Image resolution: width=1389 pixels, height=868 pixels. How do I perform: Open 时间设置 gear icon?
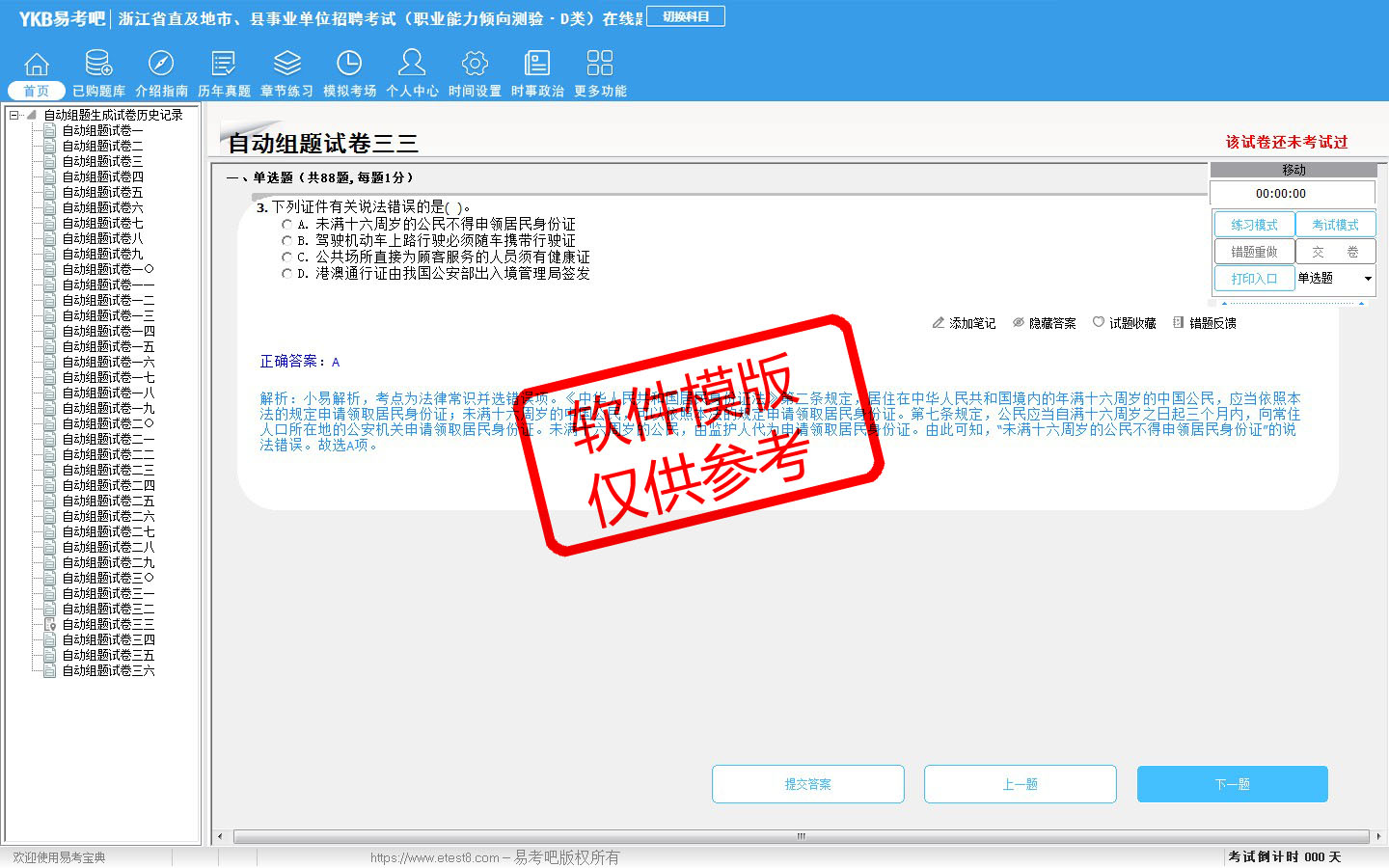pos(475,65)
